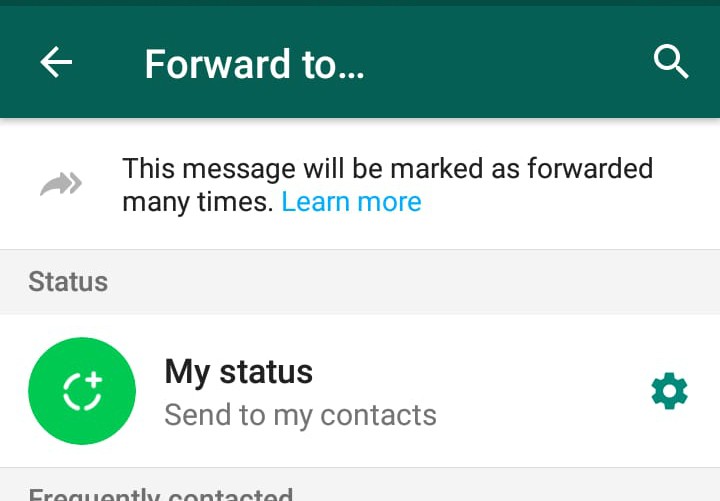Tap the gray double-arrow forwarded icon

tap(61, 184)
